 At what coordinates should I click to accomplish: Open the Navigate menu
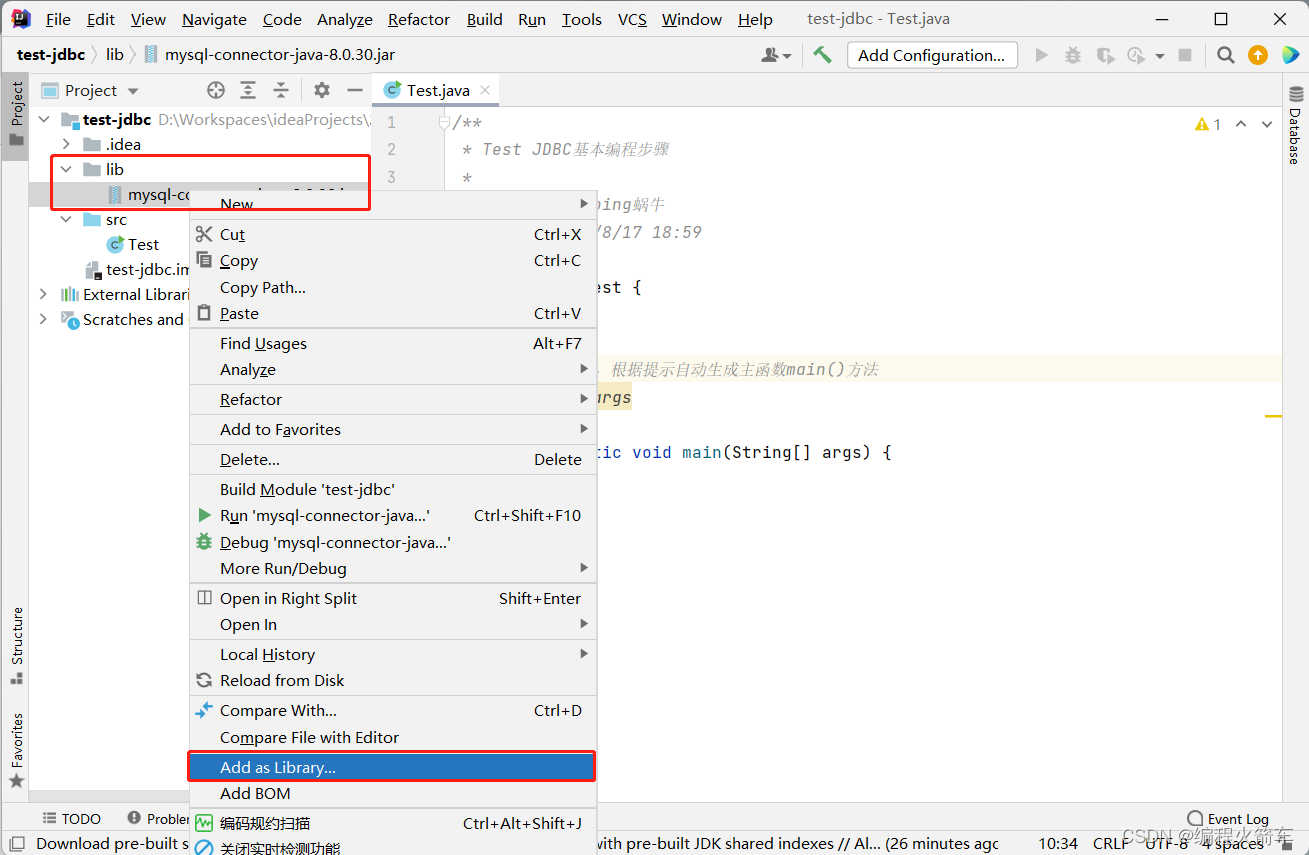pyautogui.click(x=214, y=19)
